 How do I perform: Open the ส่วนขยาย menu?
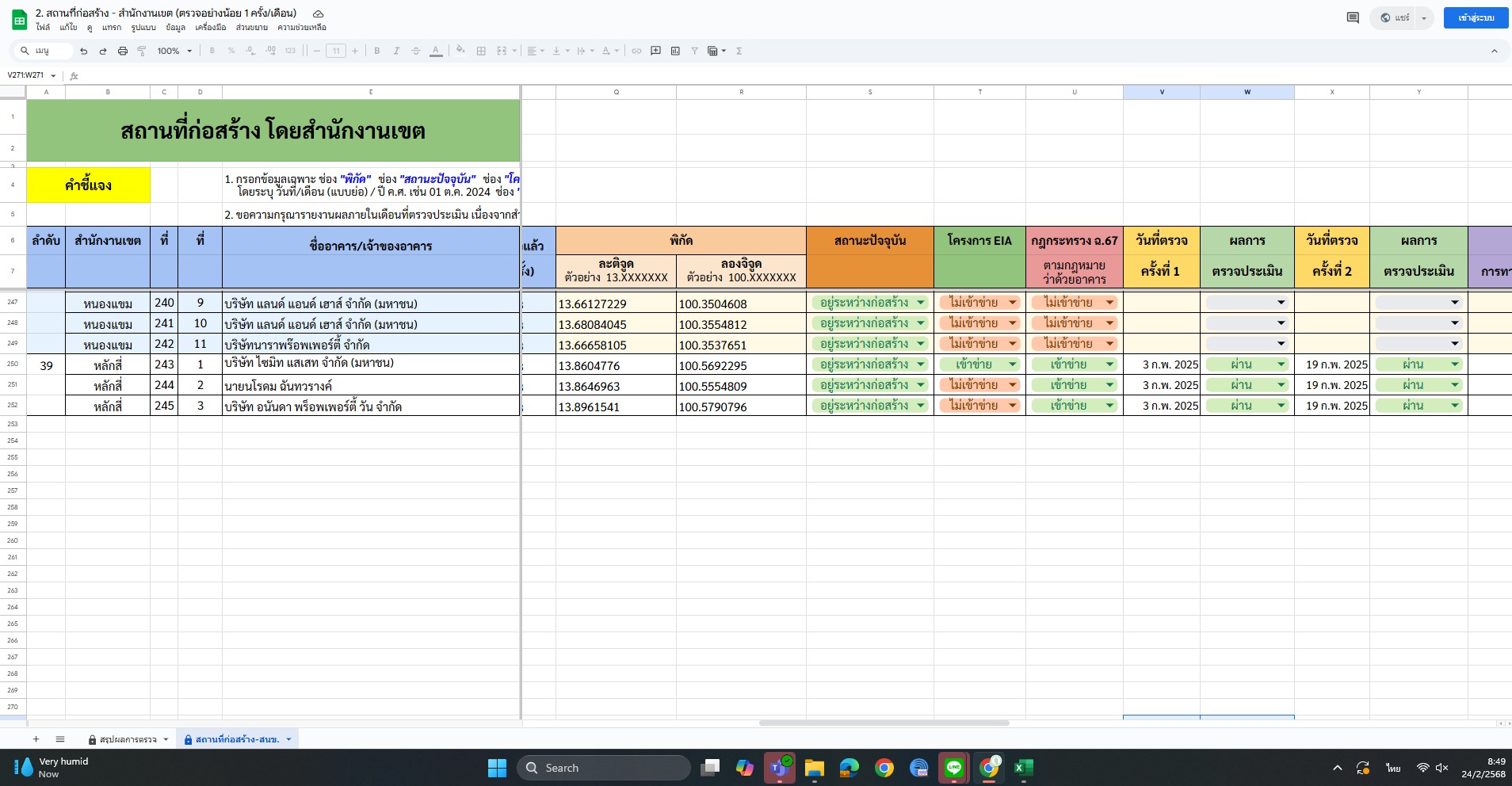click(252, 27)
